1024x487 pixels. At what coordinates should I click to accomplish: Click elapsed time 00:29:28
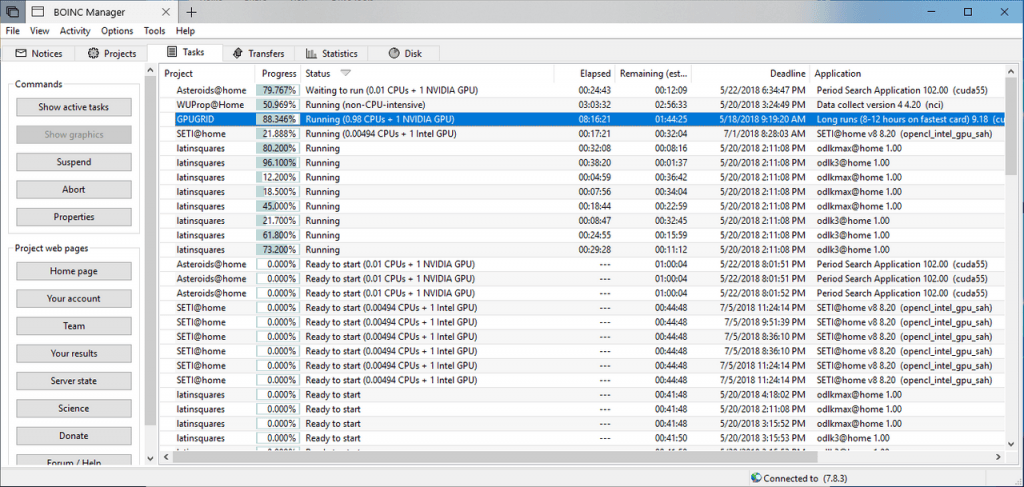[x=594, y=249]
